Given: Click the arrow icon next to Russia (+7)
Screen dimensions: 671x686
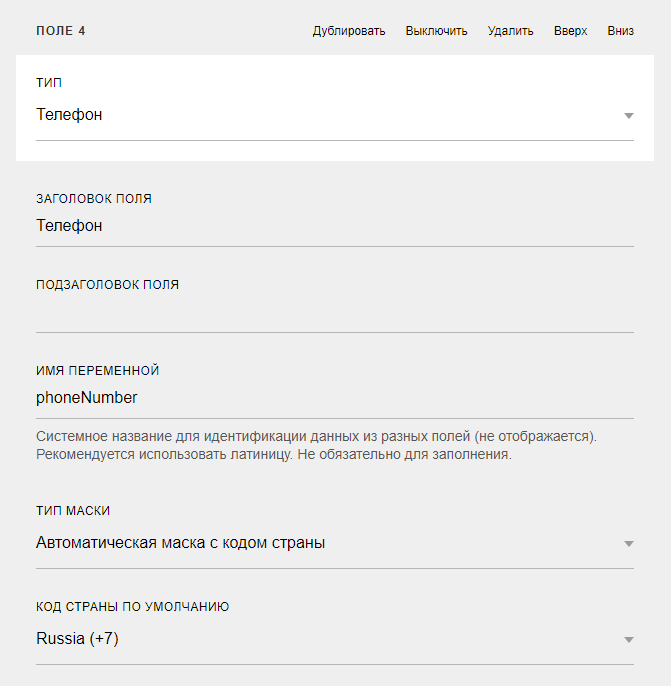Looking at the screenshot, I should (x=629, y=640).
